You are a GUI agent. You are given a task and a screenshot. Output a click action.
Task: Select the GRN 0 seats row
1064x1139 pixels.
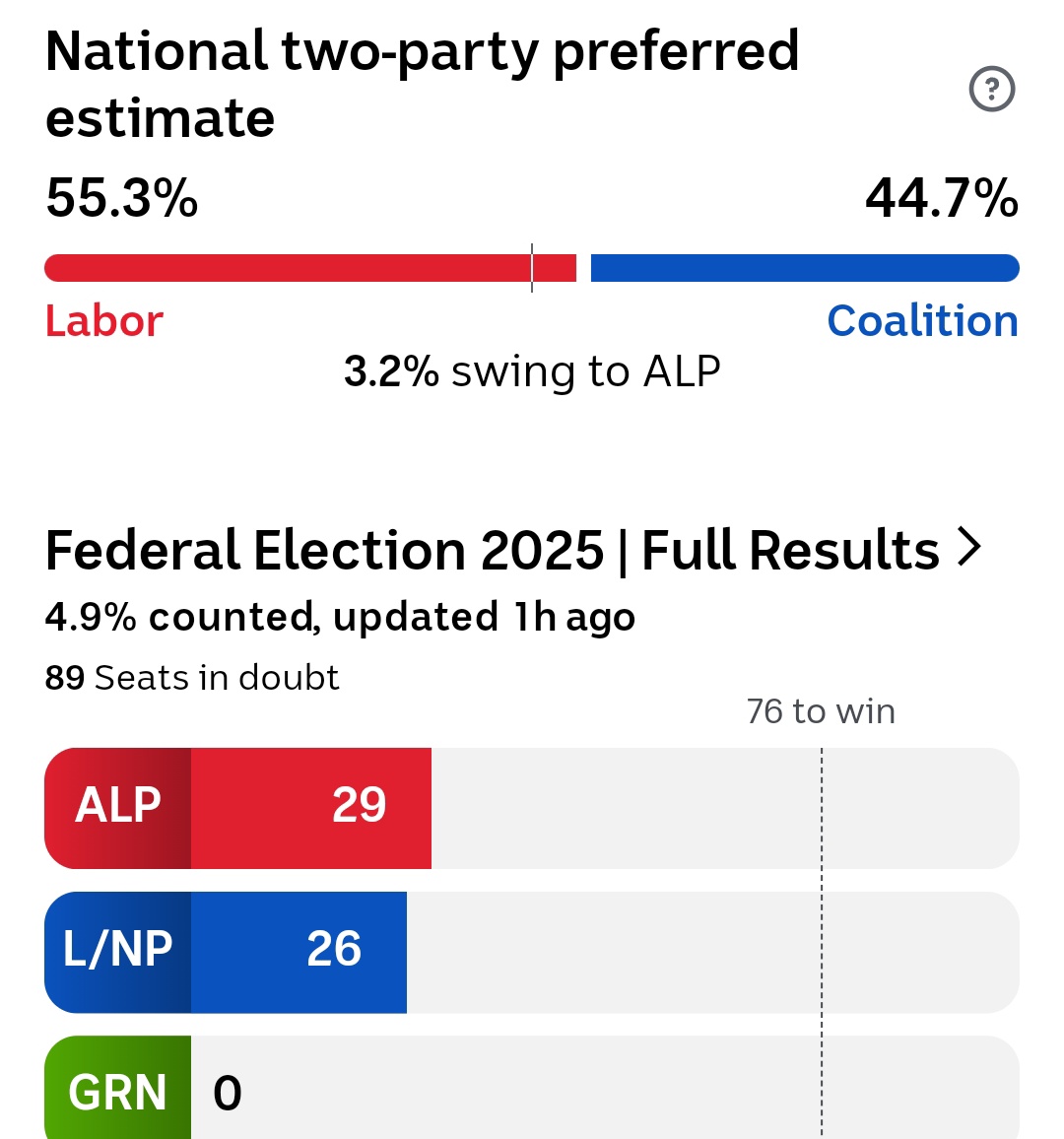coord(532,1088)
